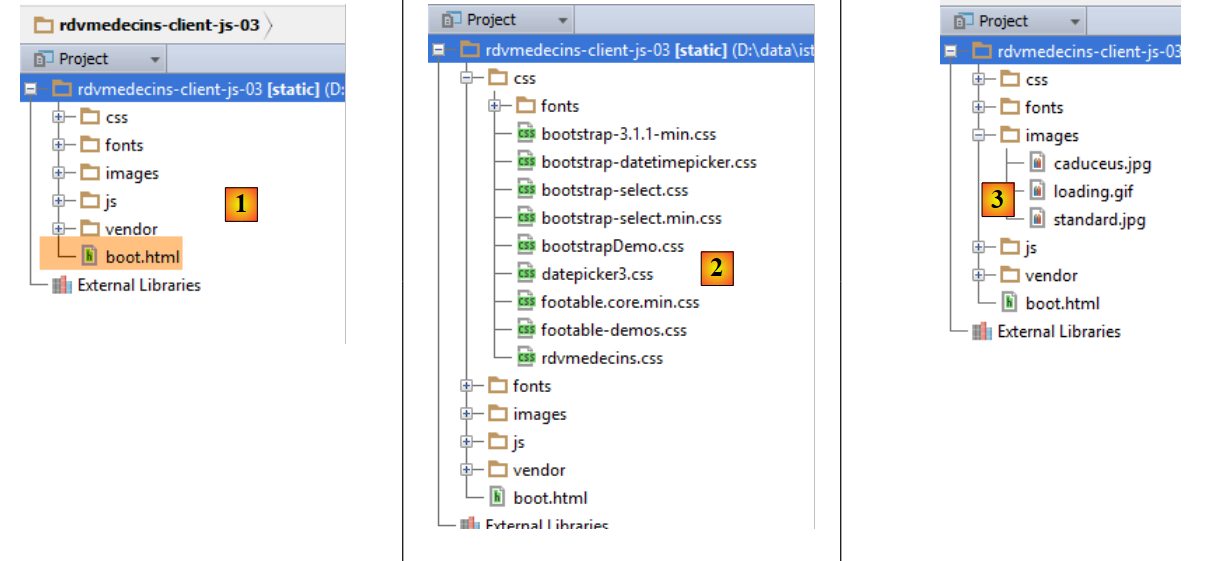Select bootstrap-select.min.css in the tree
The height and width of the screenshot is (561, 1206).
tap(631, 218)
